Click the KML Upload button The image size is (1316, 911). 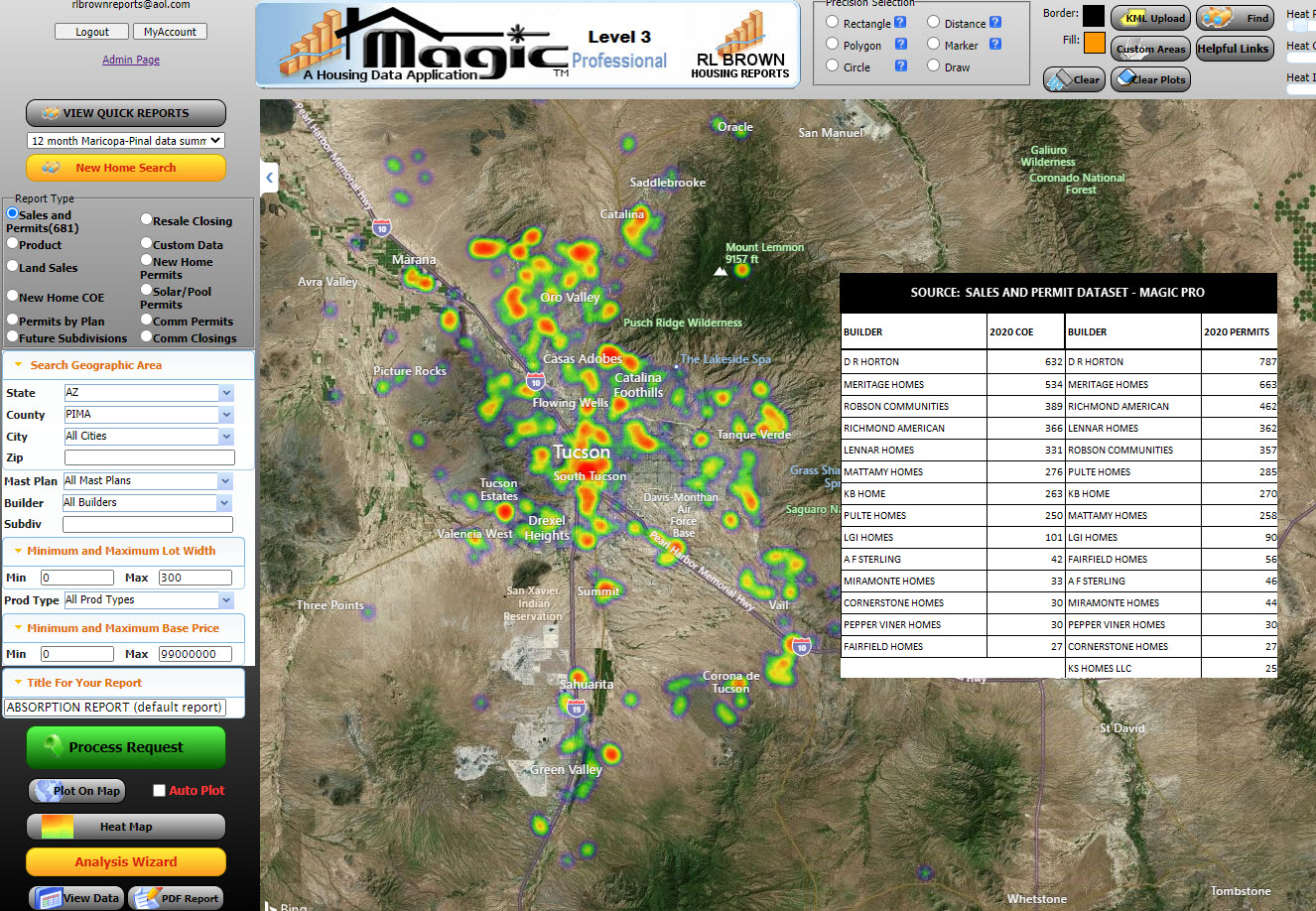[1150, 18]
